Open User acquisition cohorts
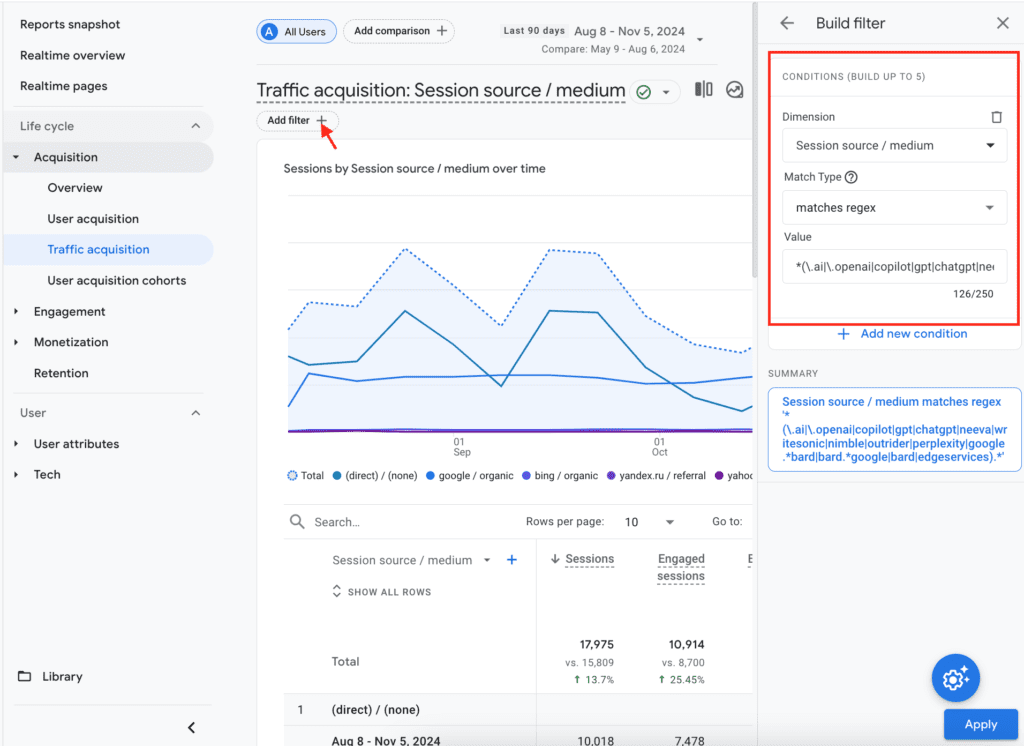This screenshot has height=746, width=1024. point(117,281)
